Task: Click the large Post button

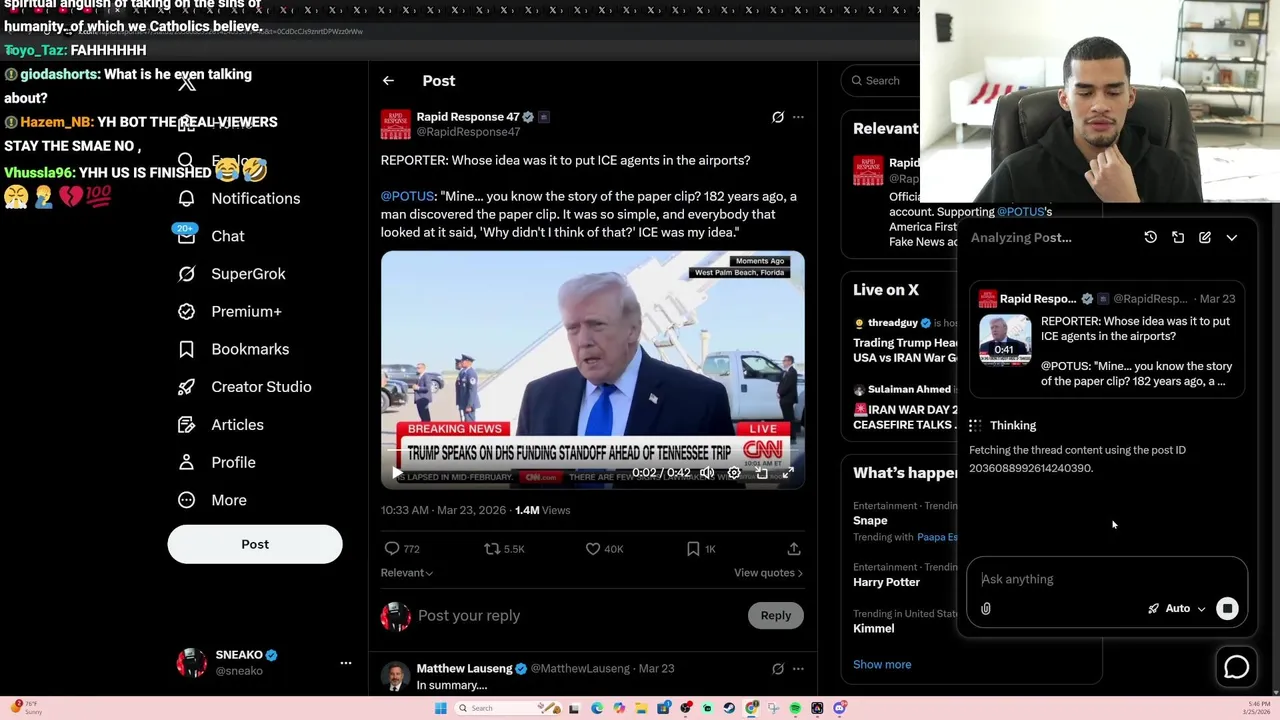Action: (255, 544)
